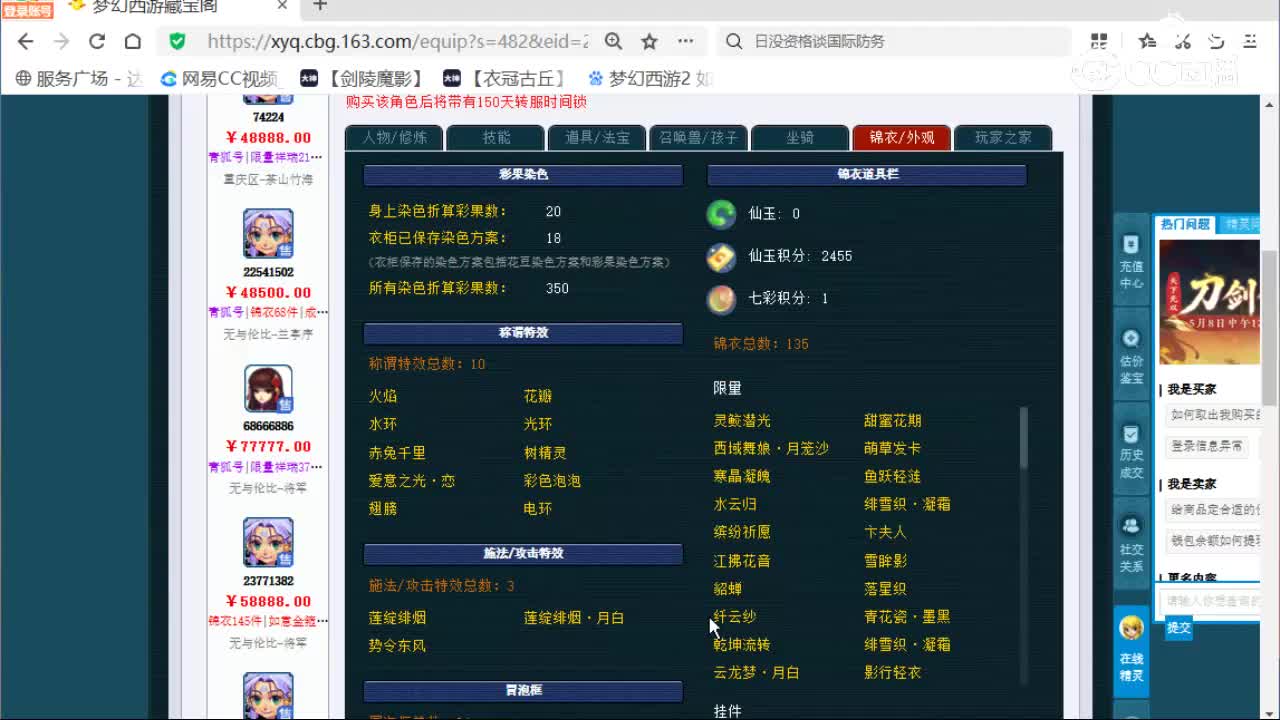Screen dimensions: 1280x720
Task: Click the 仙玉 green jade icon
Action: [721, 214]
